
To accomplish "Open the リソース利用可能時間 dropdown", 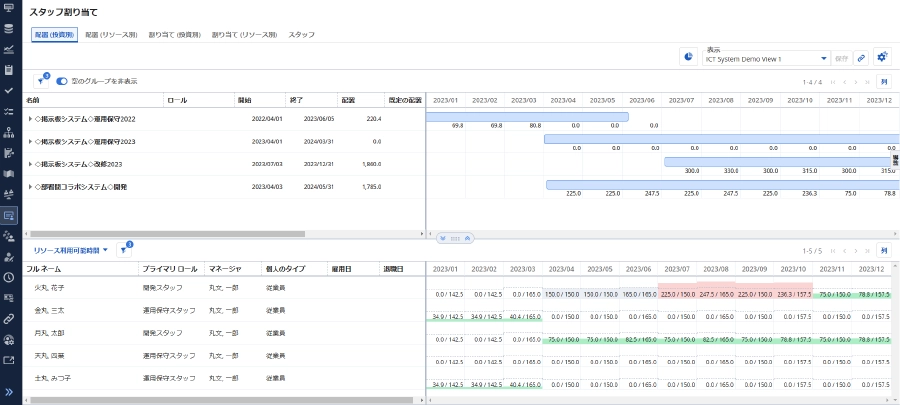I will click(70, 251).
